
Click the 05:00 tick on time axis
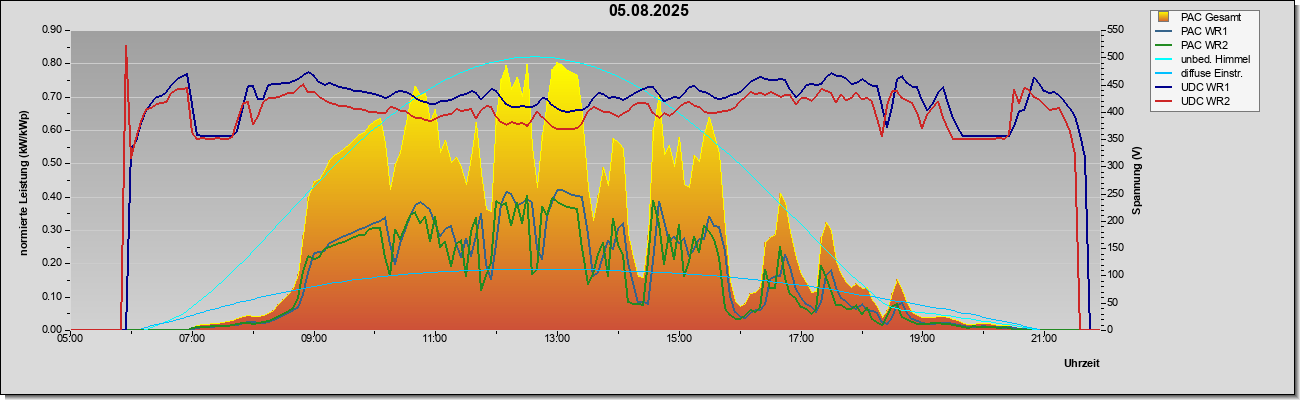70,338
